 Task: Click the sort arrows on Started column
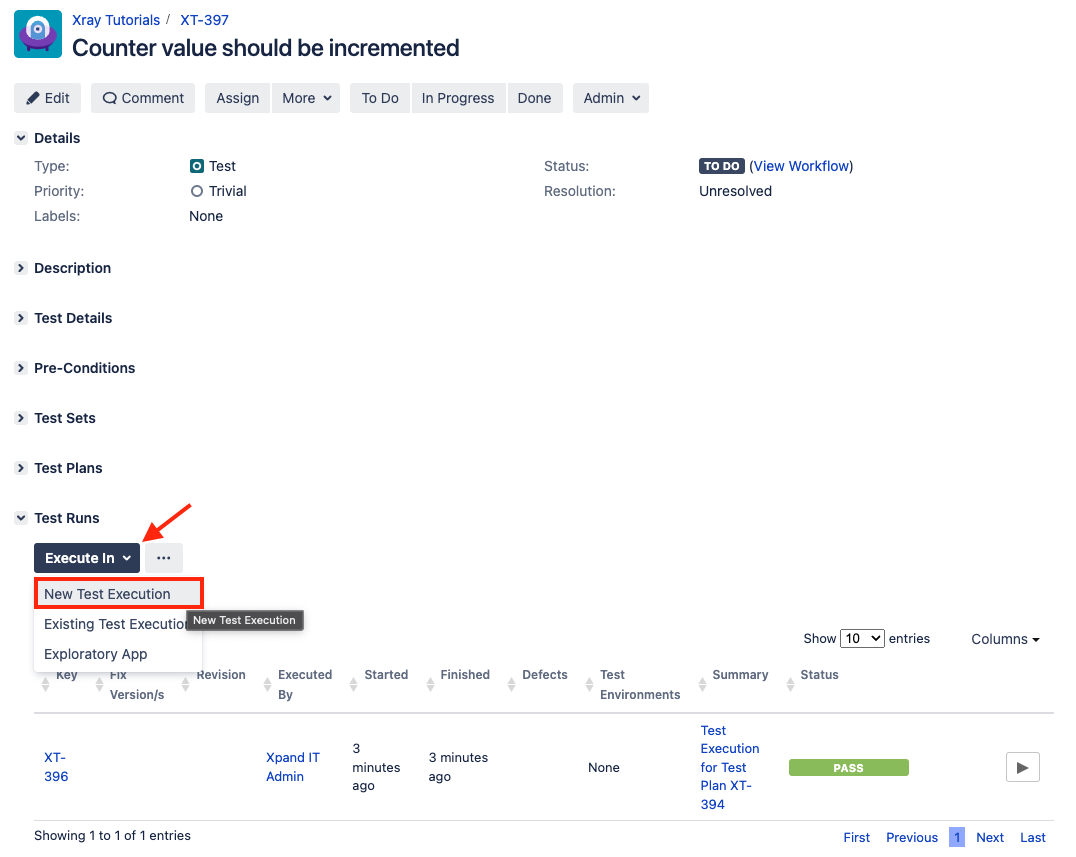tap(353, 684)
